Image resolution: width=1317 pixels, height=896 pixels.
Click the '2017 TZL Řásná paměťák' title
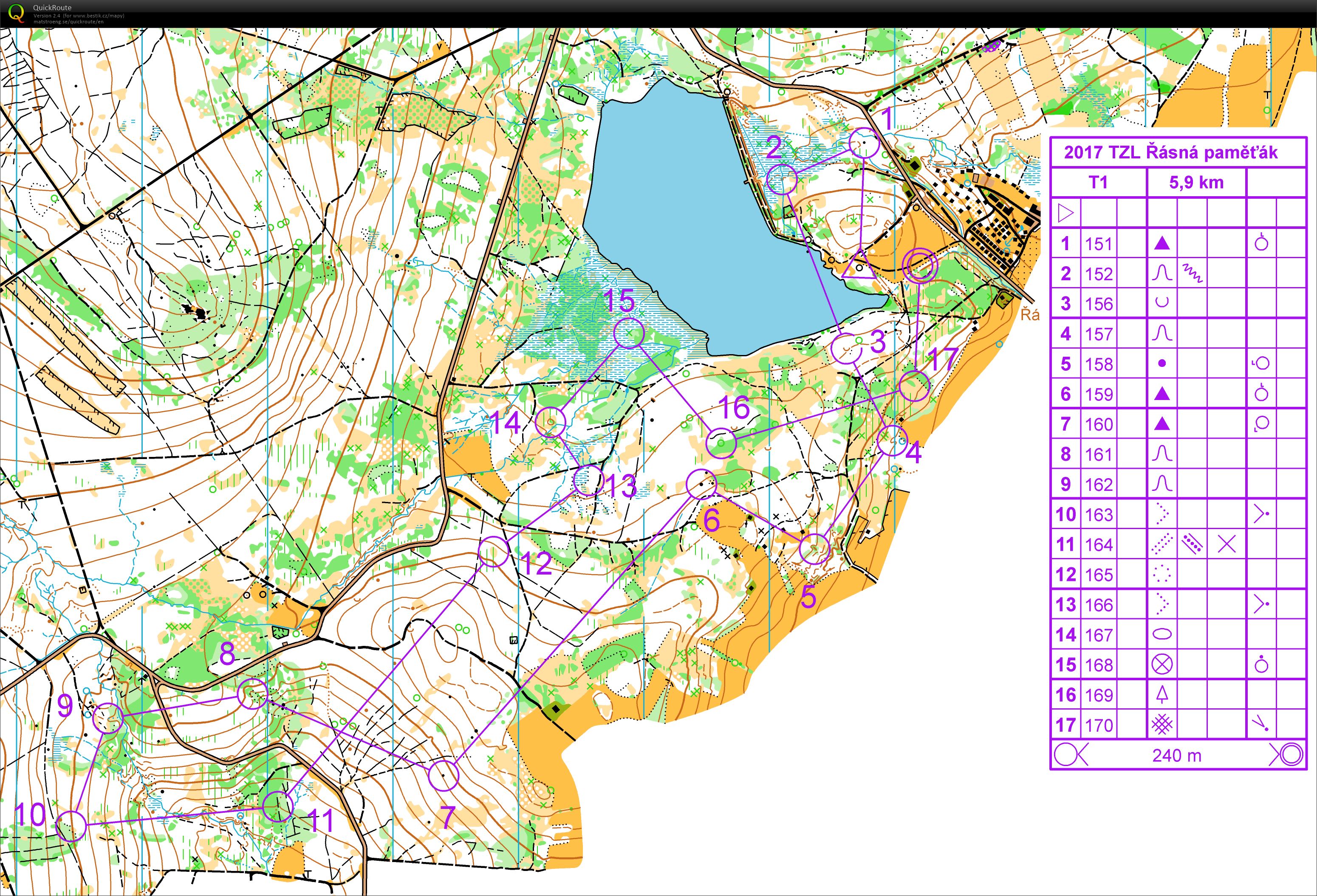1170,152
